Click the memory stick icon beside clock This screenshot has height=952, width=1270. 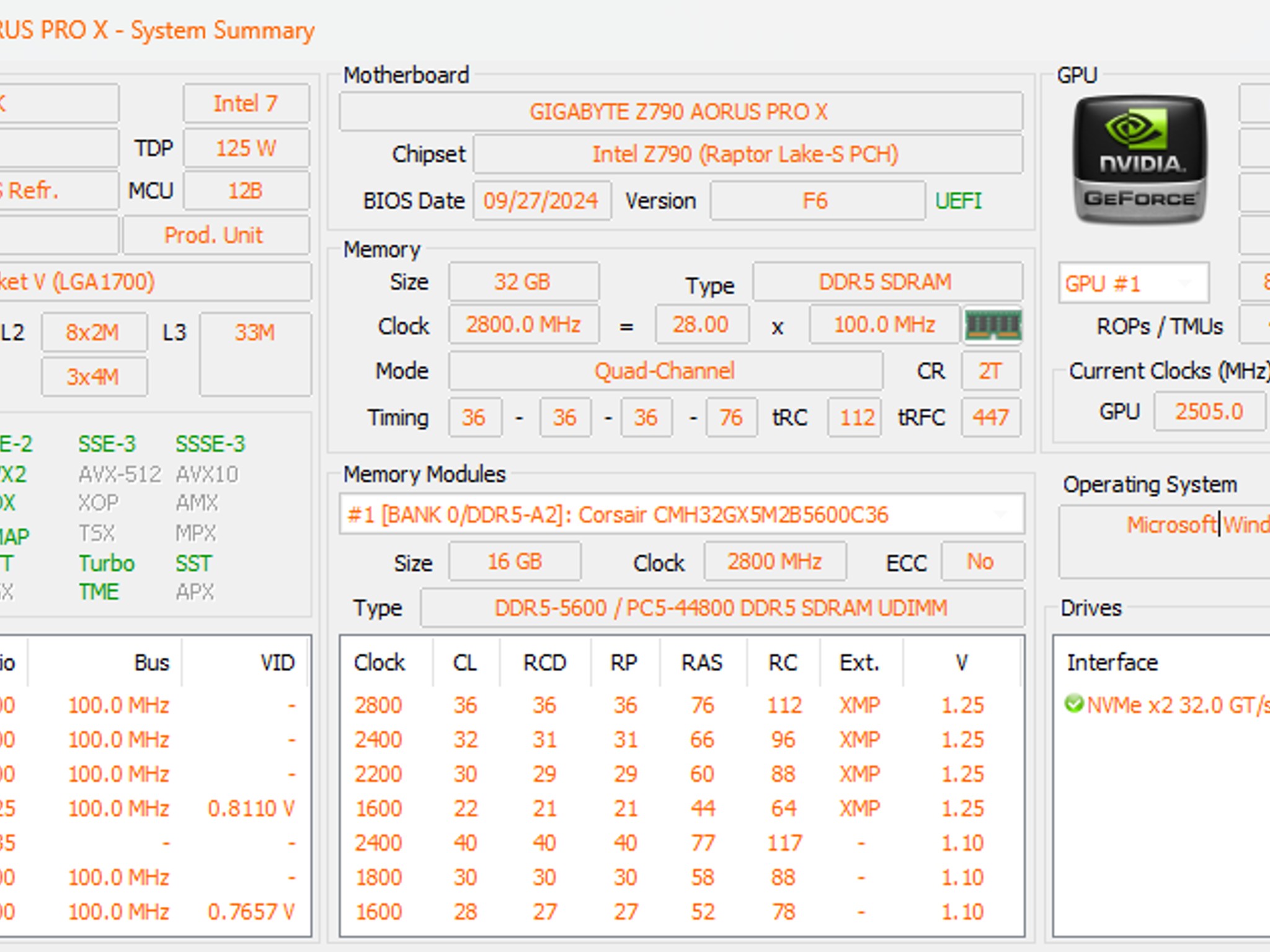993,325
